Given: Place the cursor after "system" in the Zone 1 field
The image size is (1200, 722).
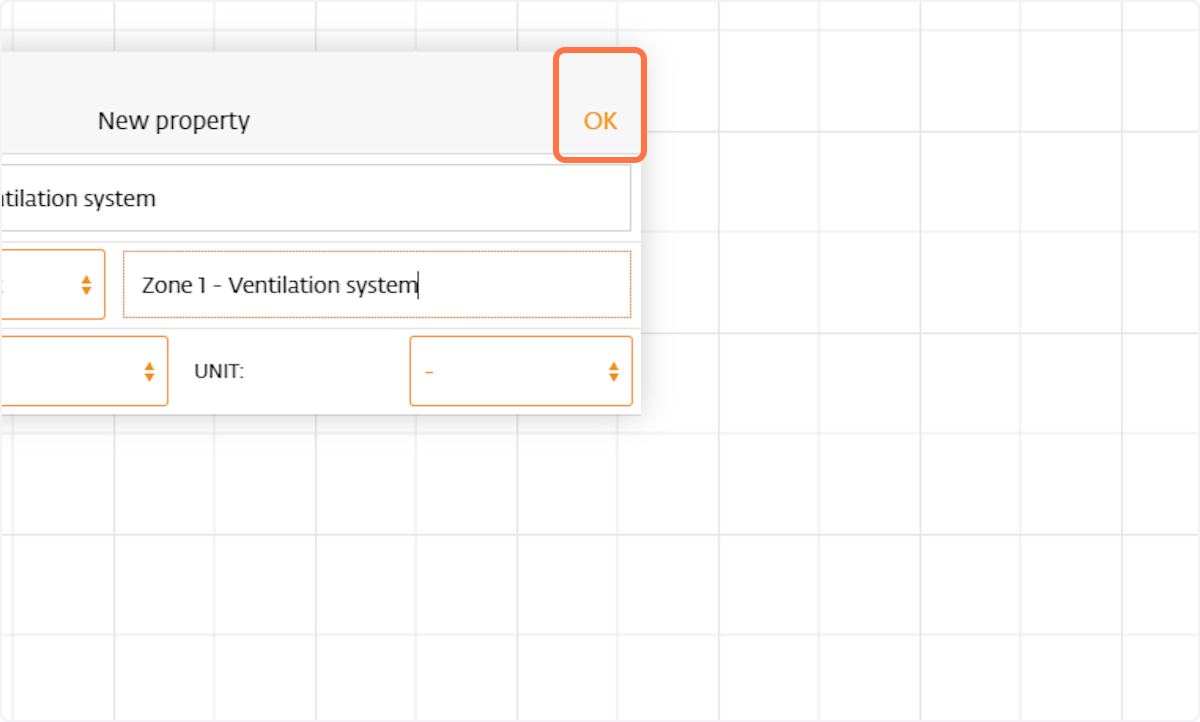Looking at the screenshot, I should click(419, 285).
